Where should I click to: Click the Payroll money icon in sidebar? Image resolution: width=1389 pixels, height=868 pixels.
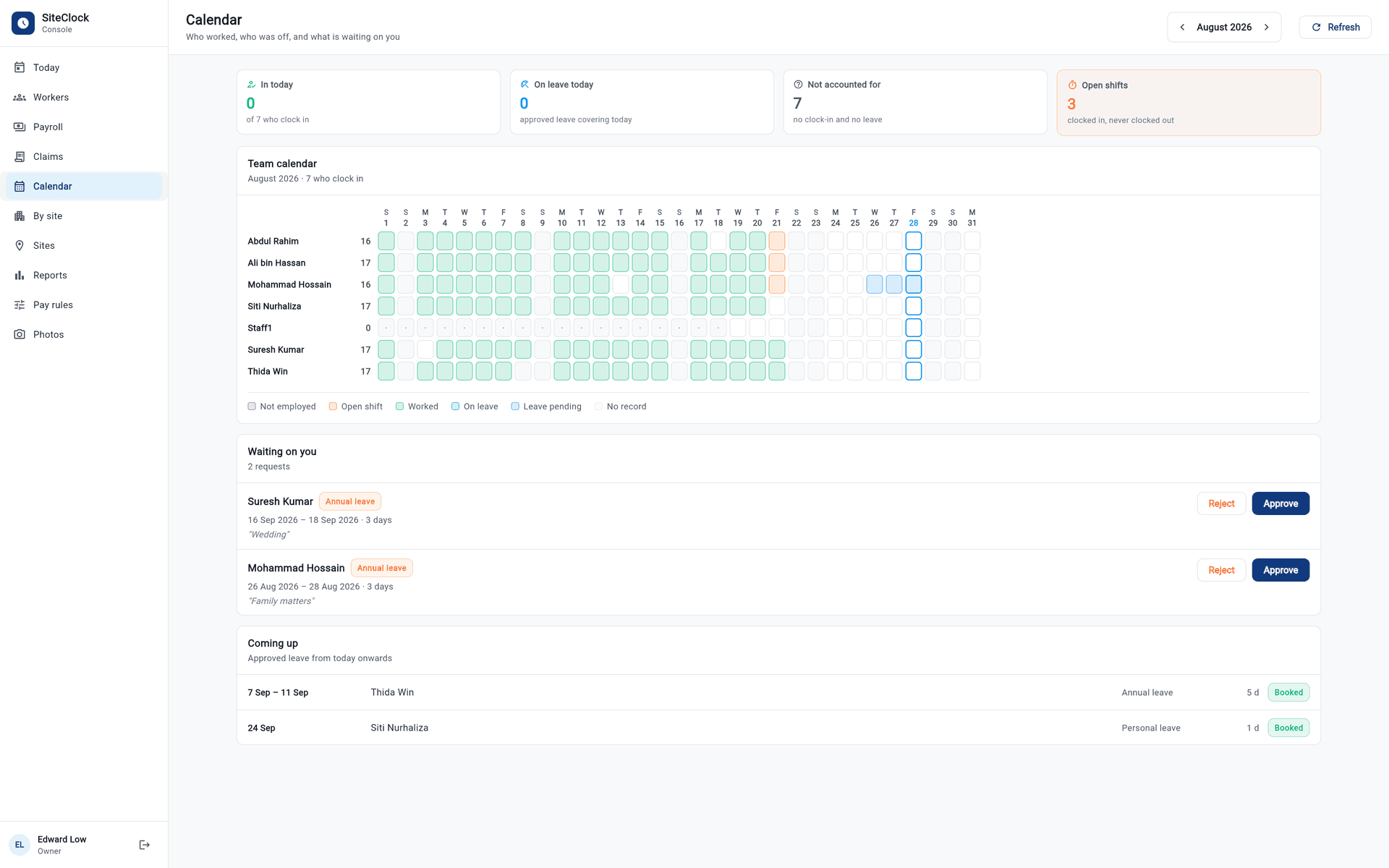coord(20,127)
